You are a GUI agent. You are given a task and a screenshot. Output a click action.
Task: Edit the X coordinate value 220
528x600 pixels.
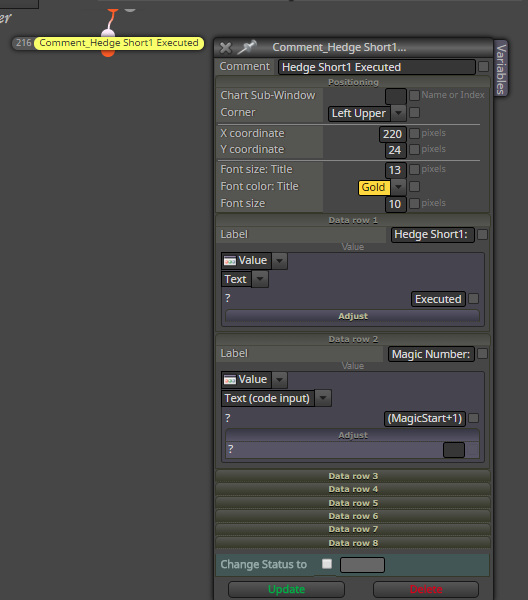[393, 134]
